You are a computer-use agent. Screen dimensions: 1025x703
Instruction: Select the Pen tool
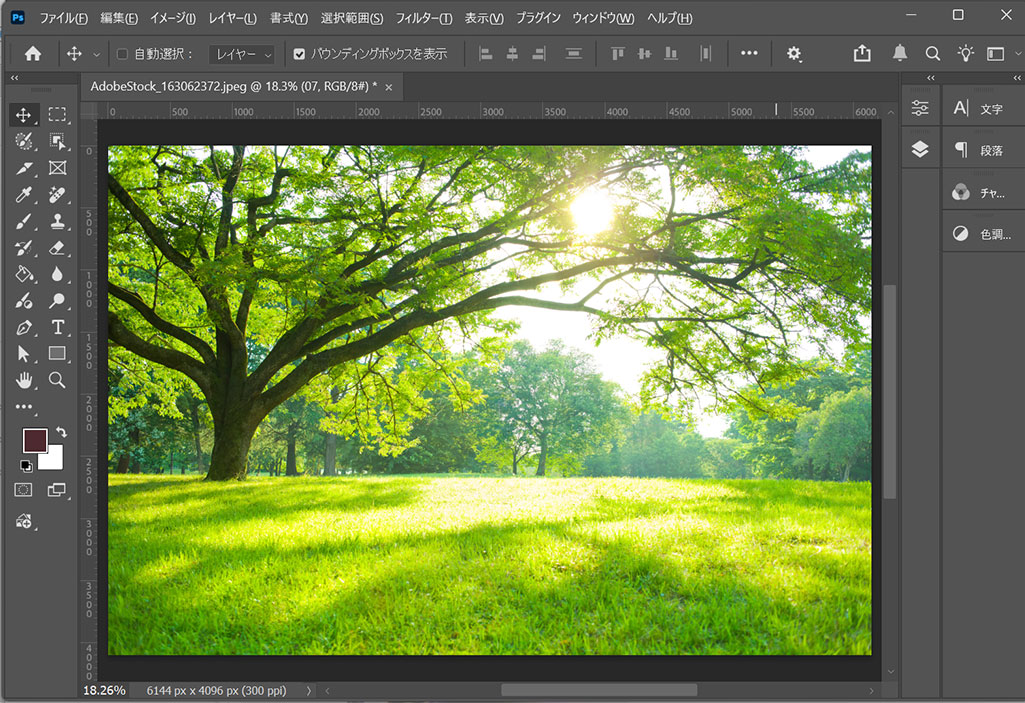(24, 327)
